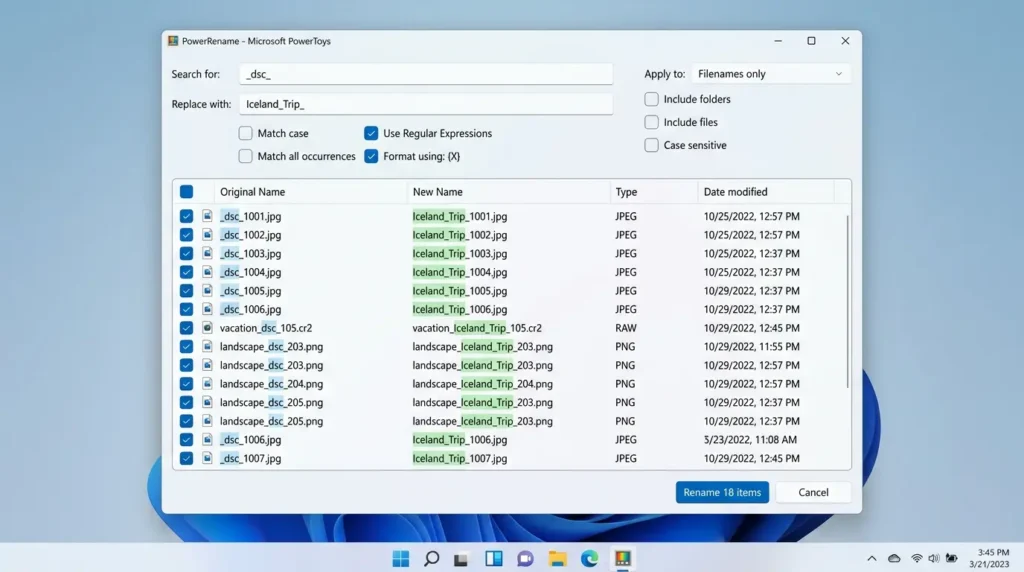Uncheck _dsc_1007.jpg row checkbox

click(x=186, y=458)
